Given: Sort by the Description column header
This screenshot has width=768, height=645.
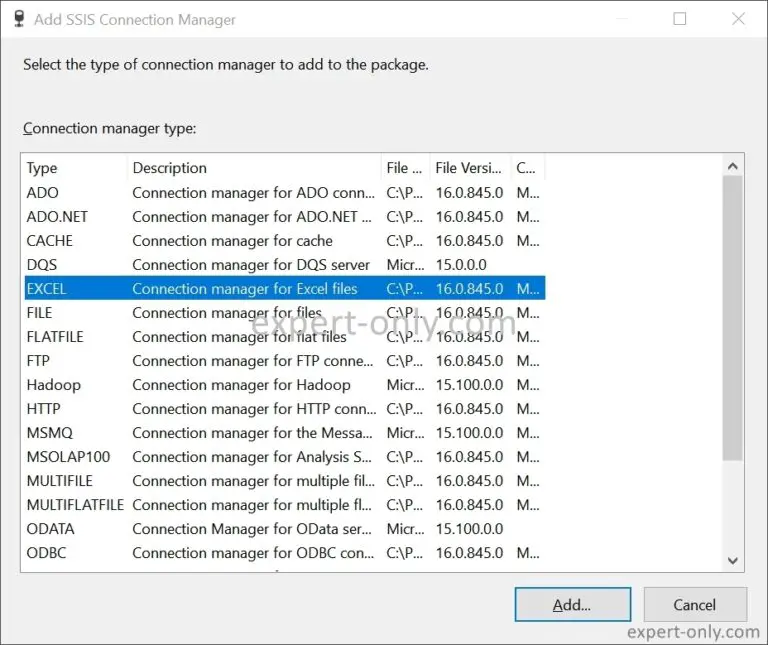Looking at the screenshot, I should 254,168.
